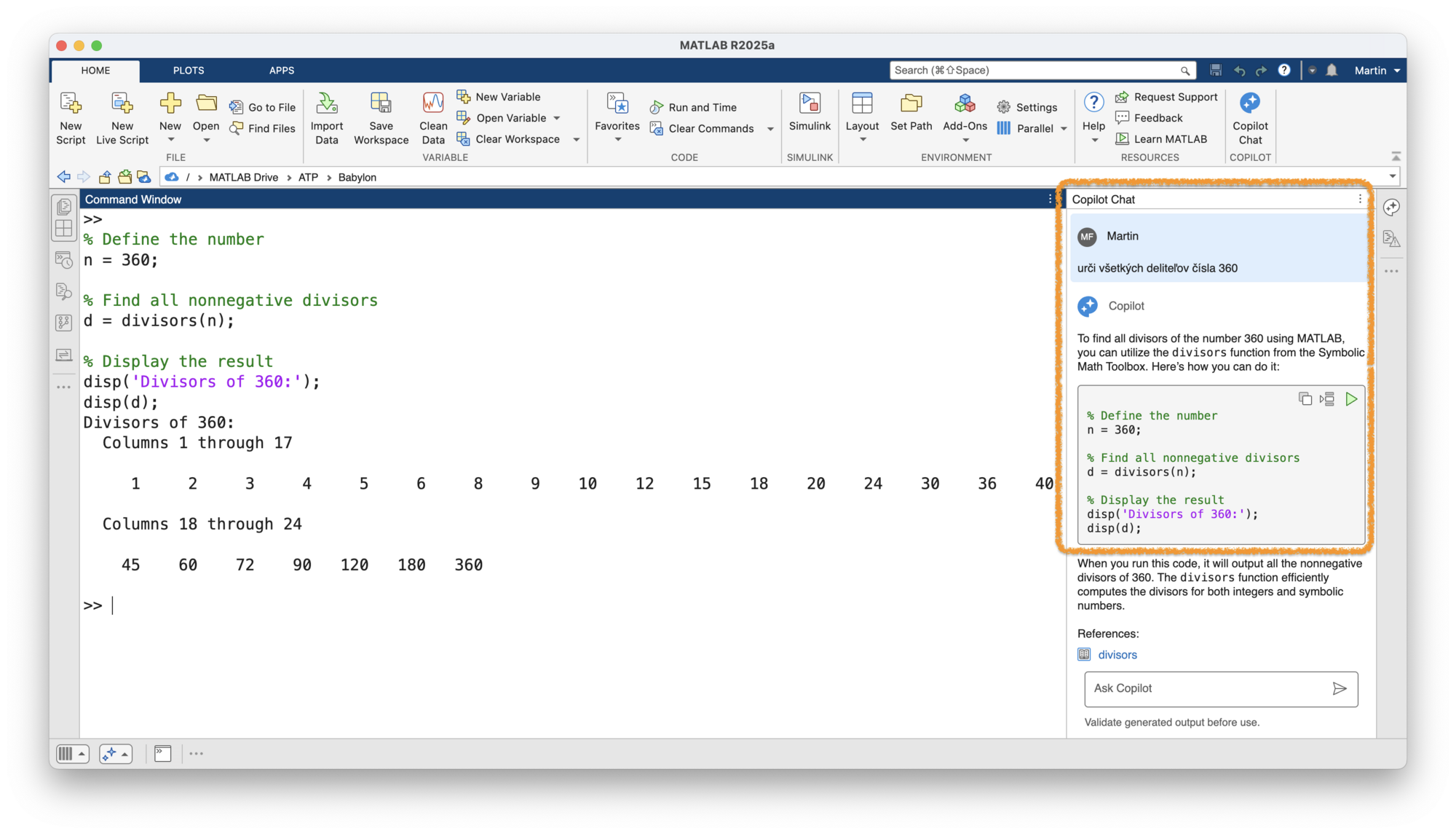
Task: Create a New Live Script
Action: [x=122, y=119]
